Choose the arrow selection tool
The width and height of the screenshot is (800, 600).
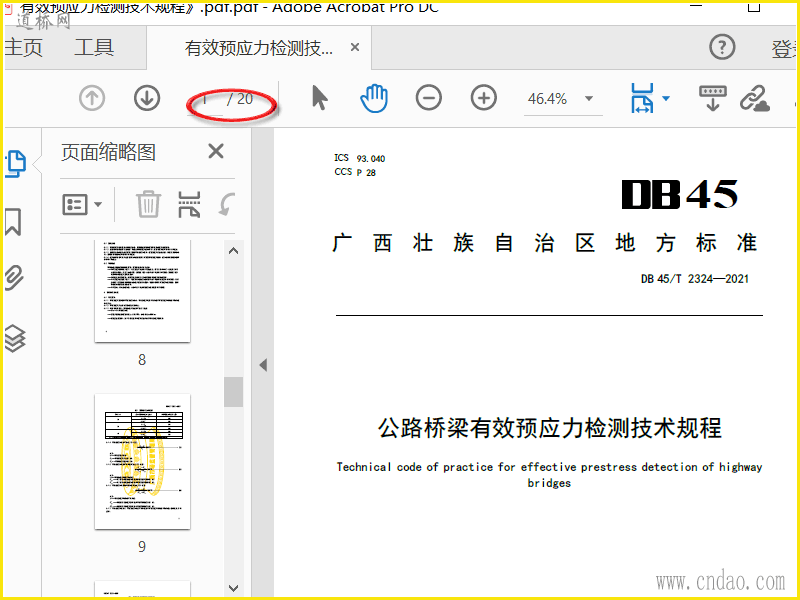click(320, 98)
